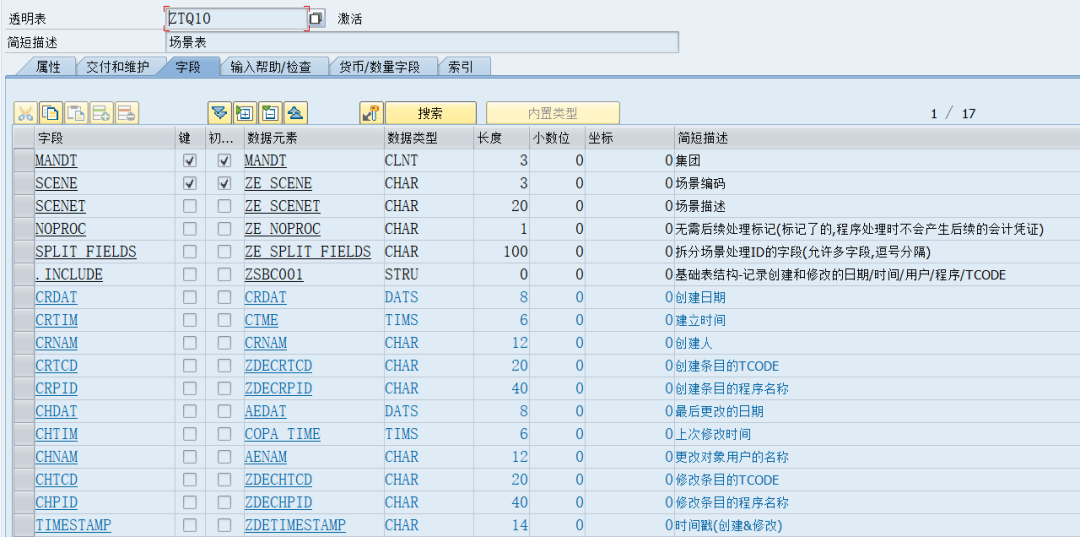The image size is (1080, 537).
Task: Click the 长度 column header
Action: (501, 138)
